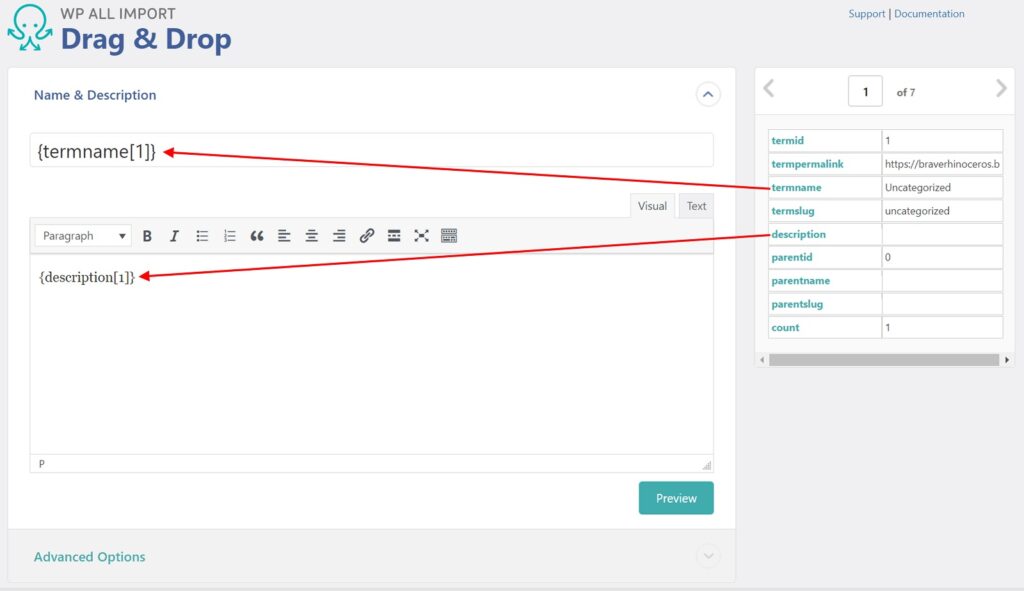Viewport: 1024px width, 591px height.
Task: Switch to the Text editor tab
Action: [x=696, y=206]
